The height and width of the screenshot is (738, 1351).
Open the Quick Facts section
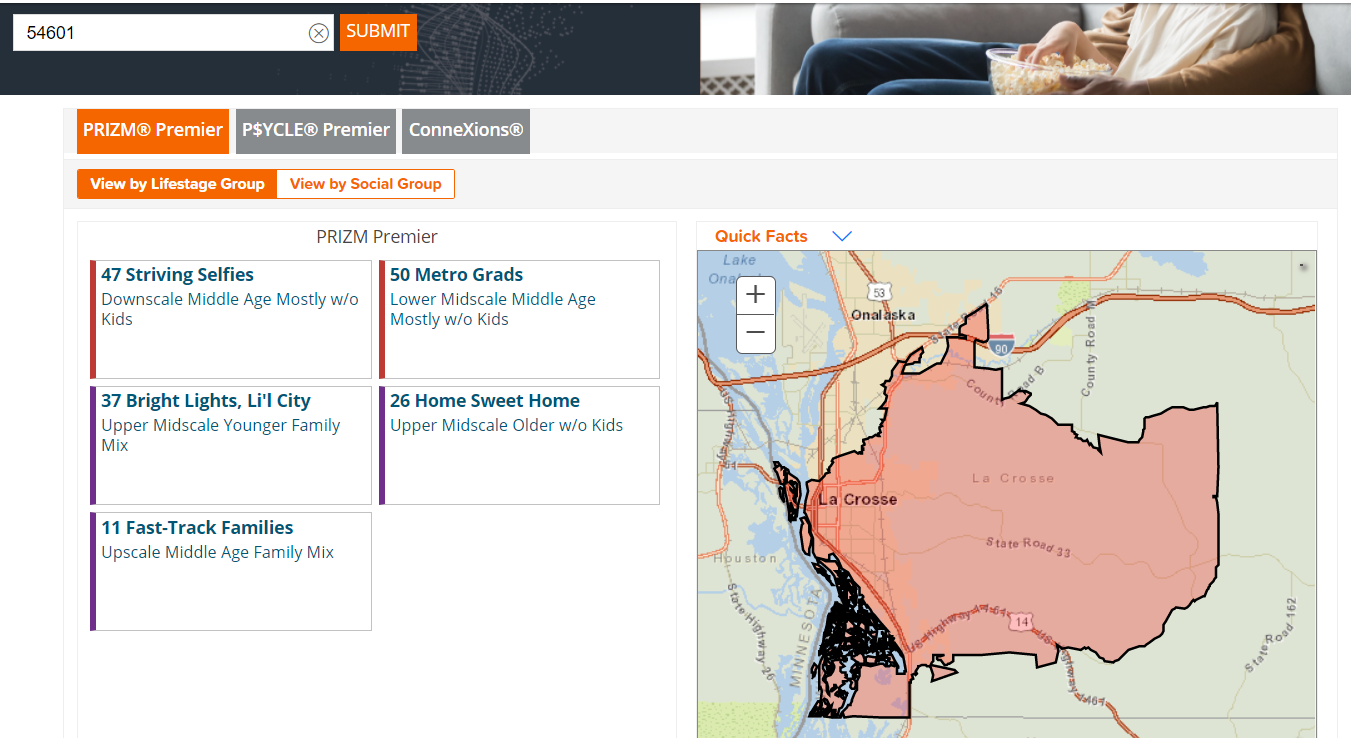[x=761, y=236]
